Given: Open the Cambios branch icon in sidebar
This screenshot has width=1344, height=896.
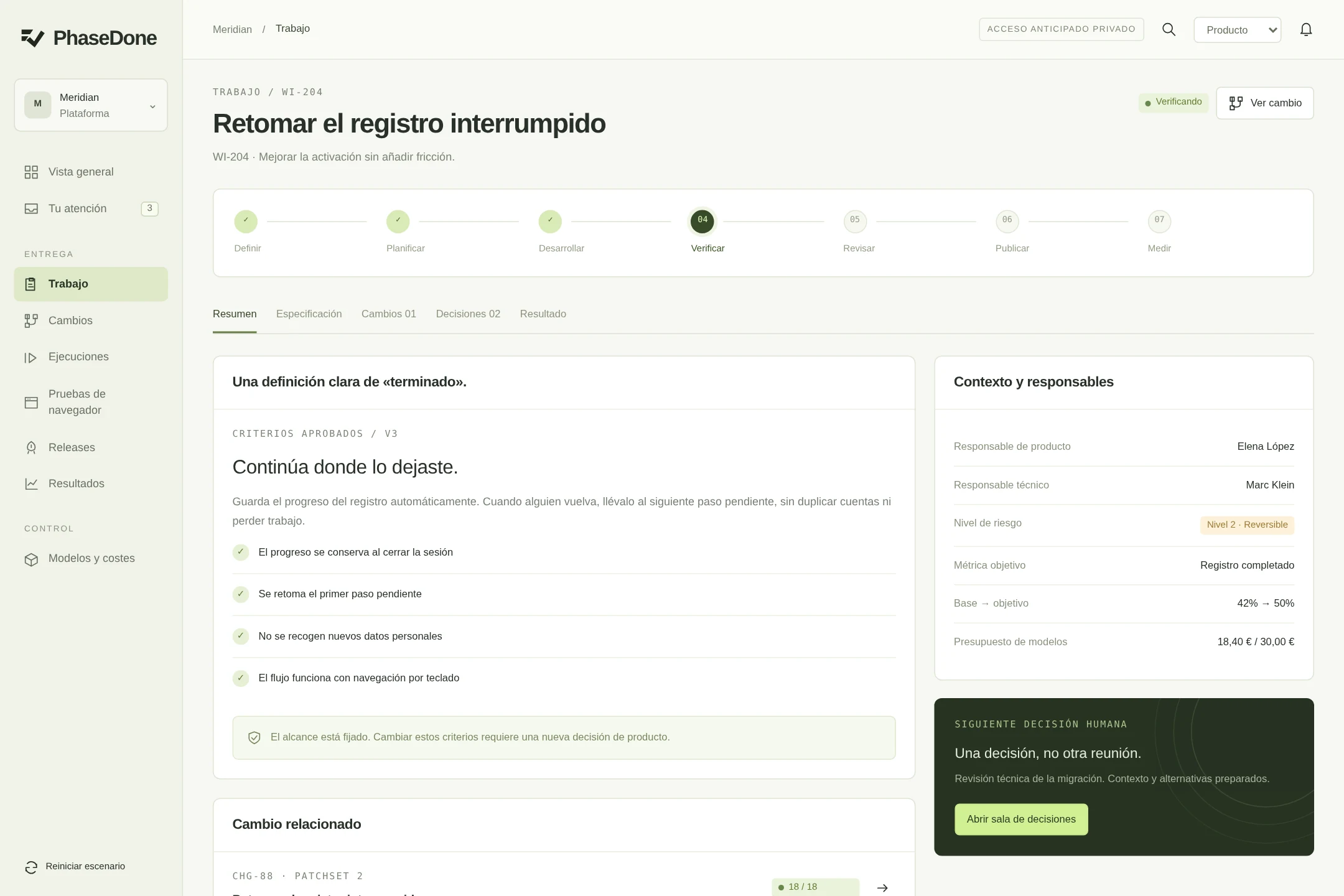Looking at the screenshot, I should coord(31,321).
